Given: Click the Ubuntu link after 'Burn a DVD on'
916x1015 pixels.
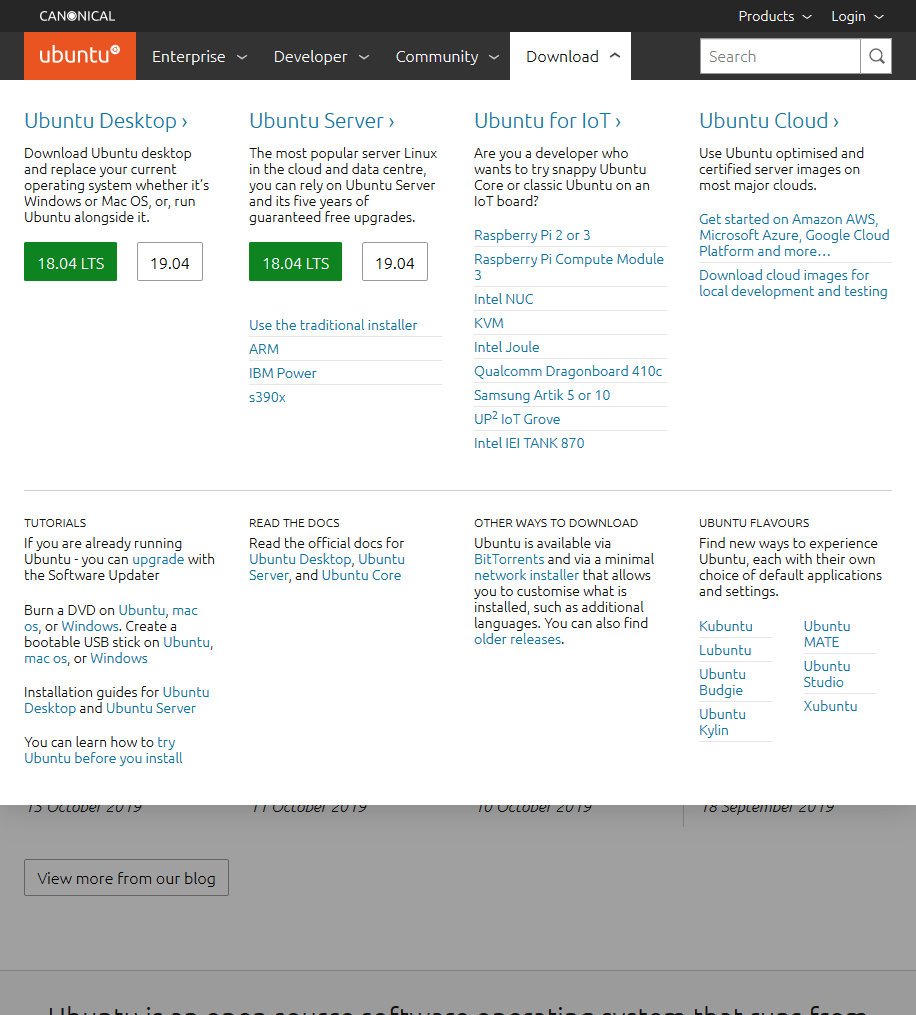Looking at the screenshot, I should [x=142, y=610].
